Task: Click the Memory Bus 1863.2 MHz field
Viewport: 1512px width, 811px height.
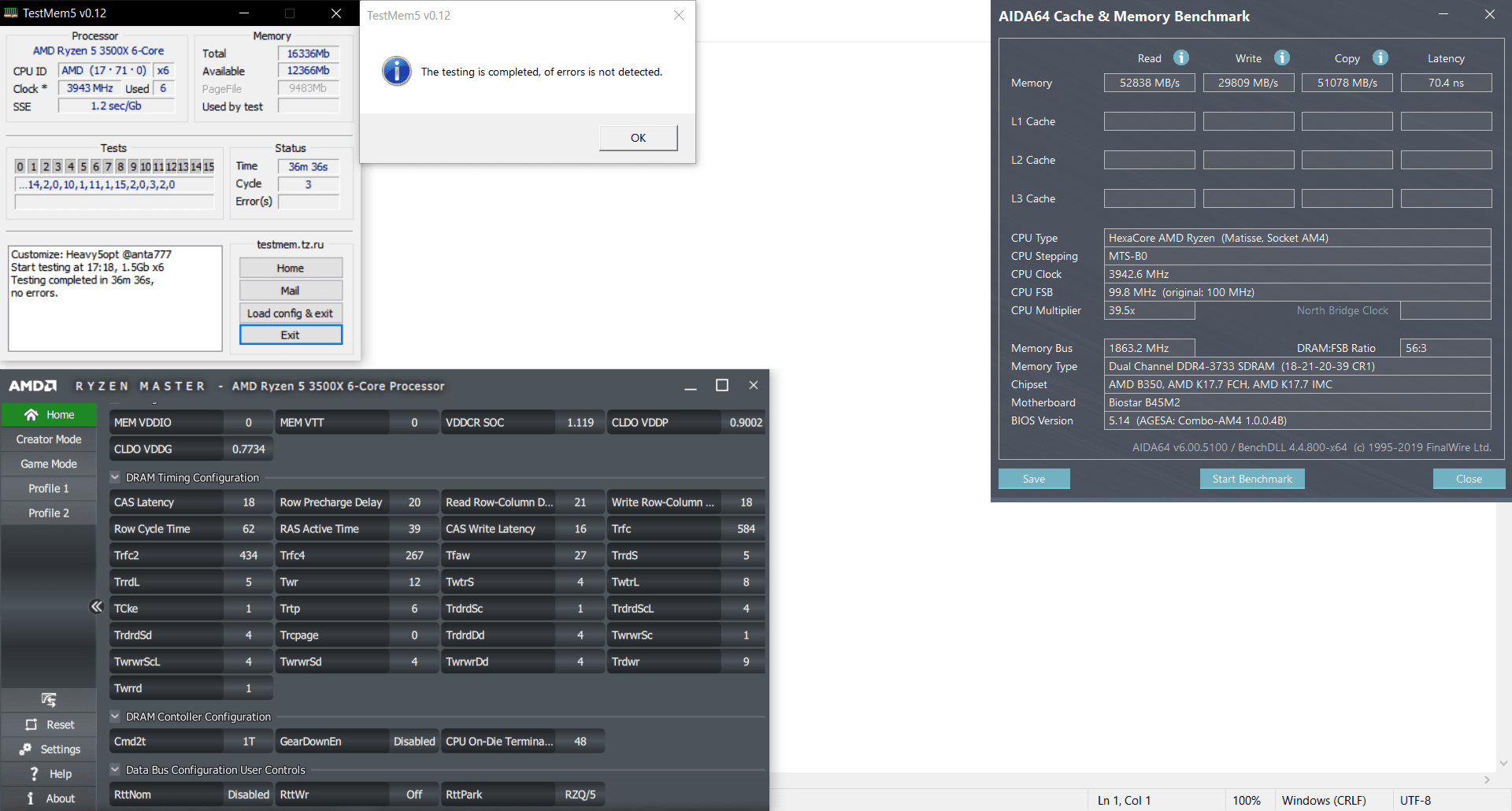Action: [1150, 348]
